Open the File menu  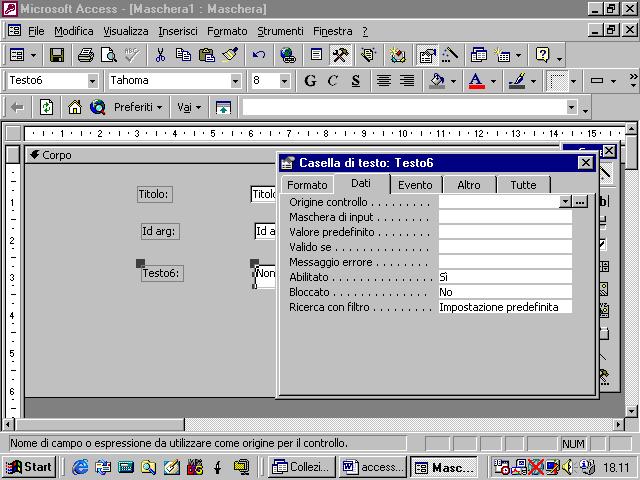point(36,31)
